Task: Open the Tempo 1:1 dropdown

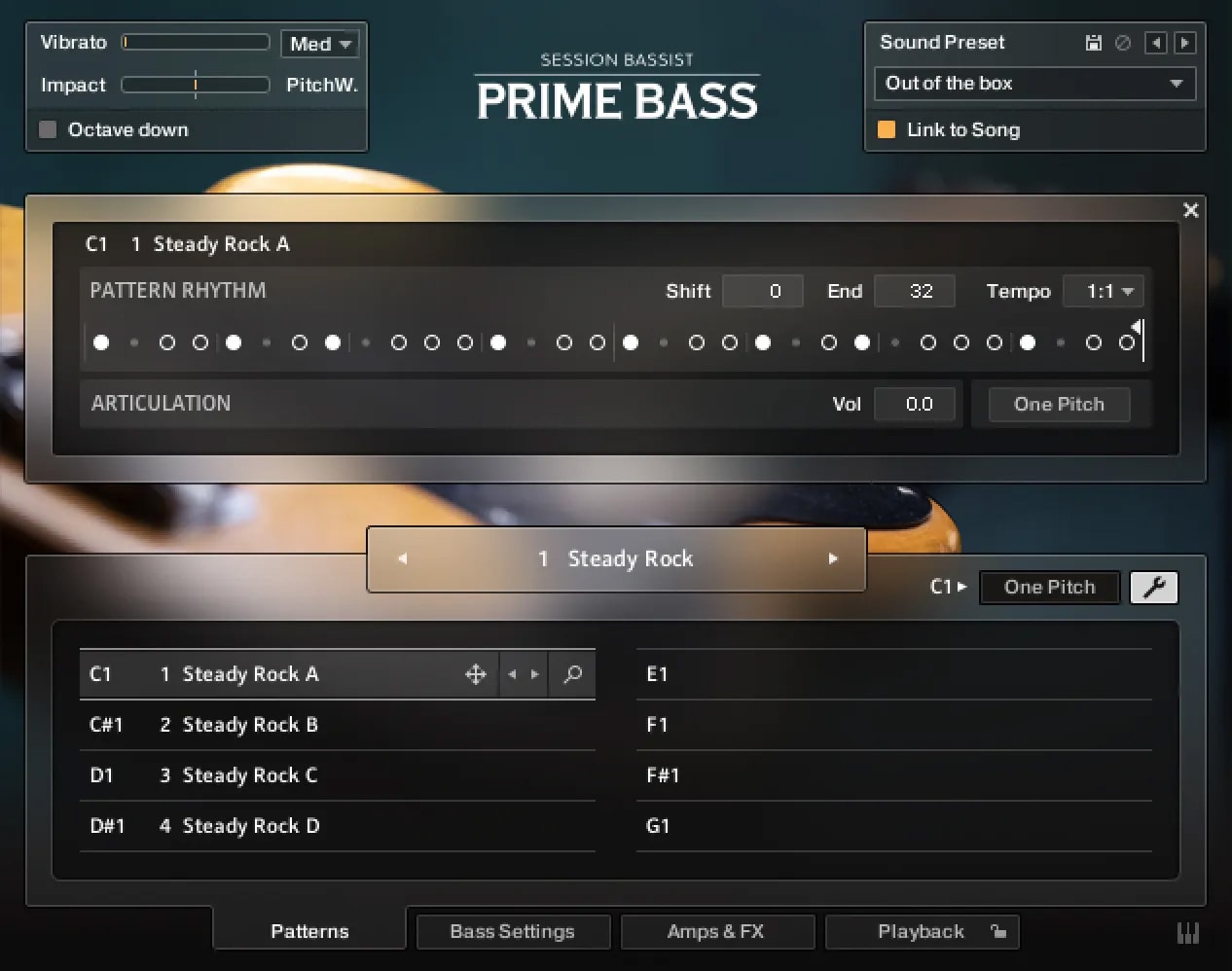Action: pyautogui.click(x=1109, y=291)
